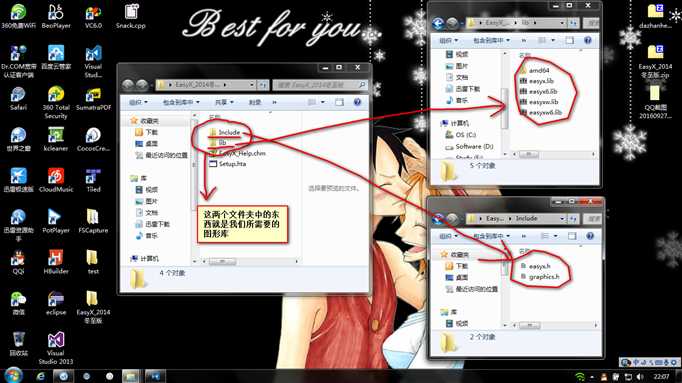Click the help icon in EasyX window

[x=358, y=102]
